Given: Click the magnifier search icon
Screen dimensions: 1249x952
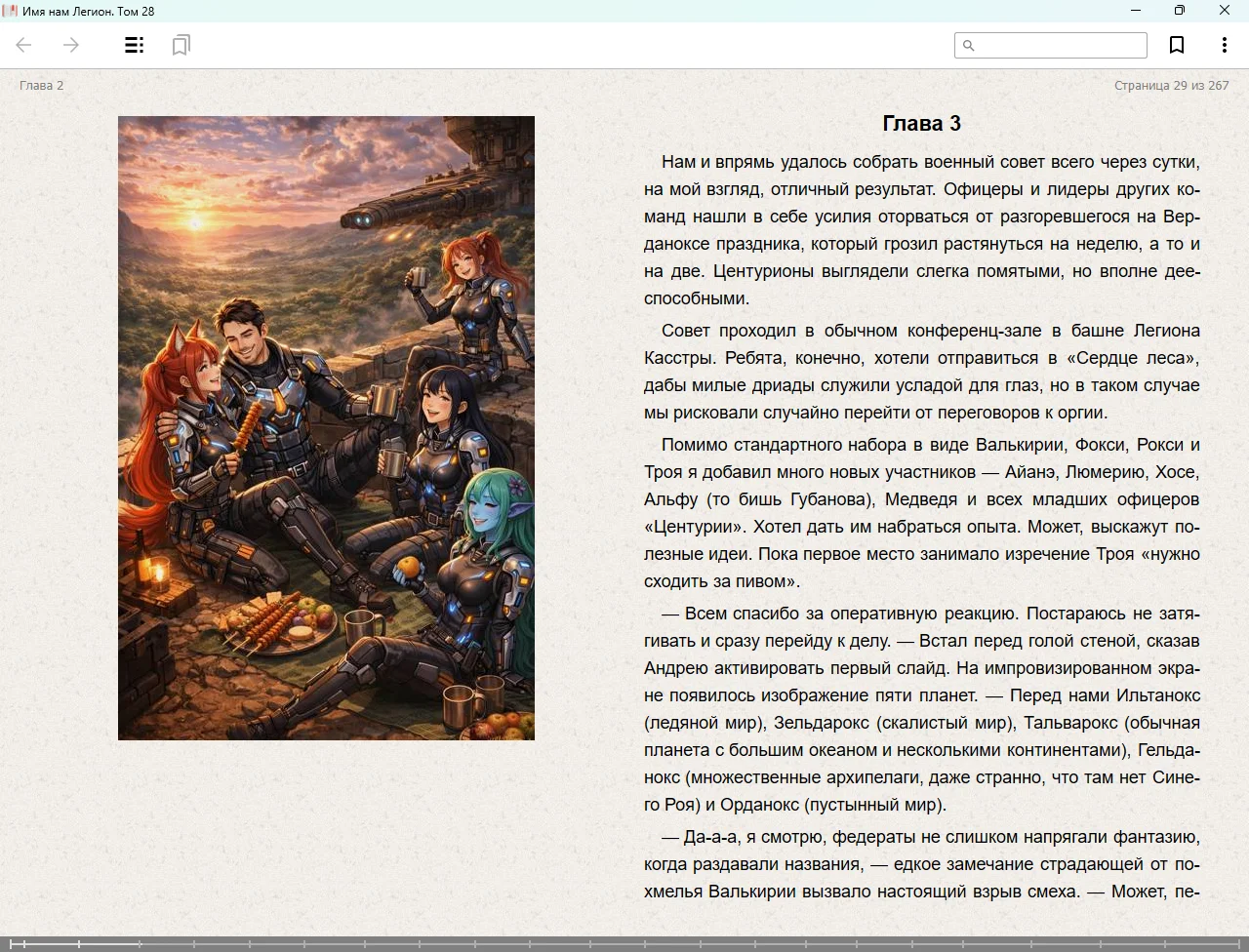Looking at the screenshot, I should [969, 45].
